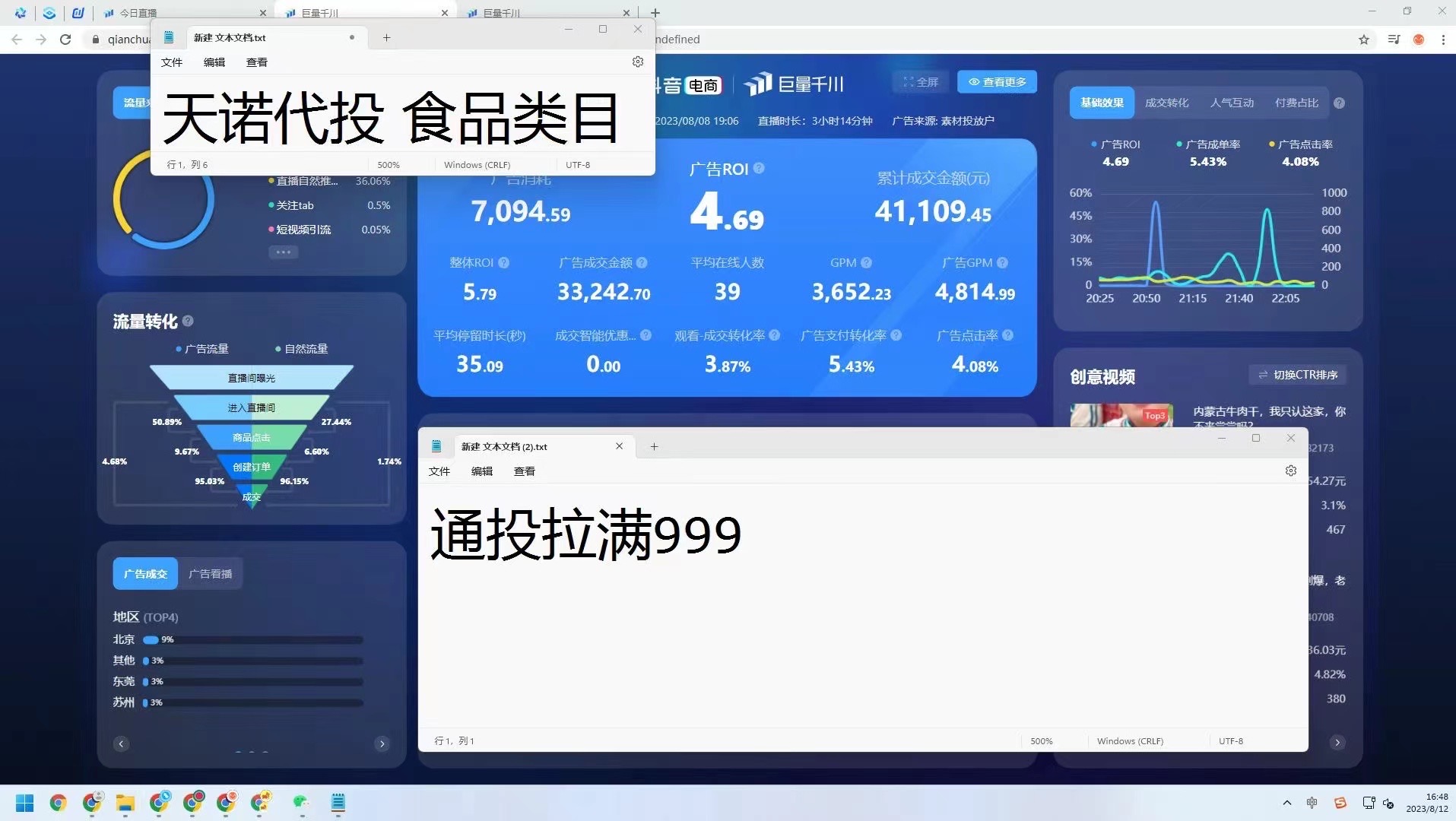This screenshot has width=1456, height=821.
Task: Open a new Chrome tab
Action: click(x=655, y=13)
